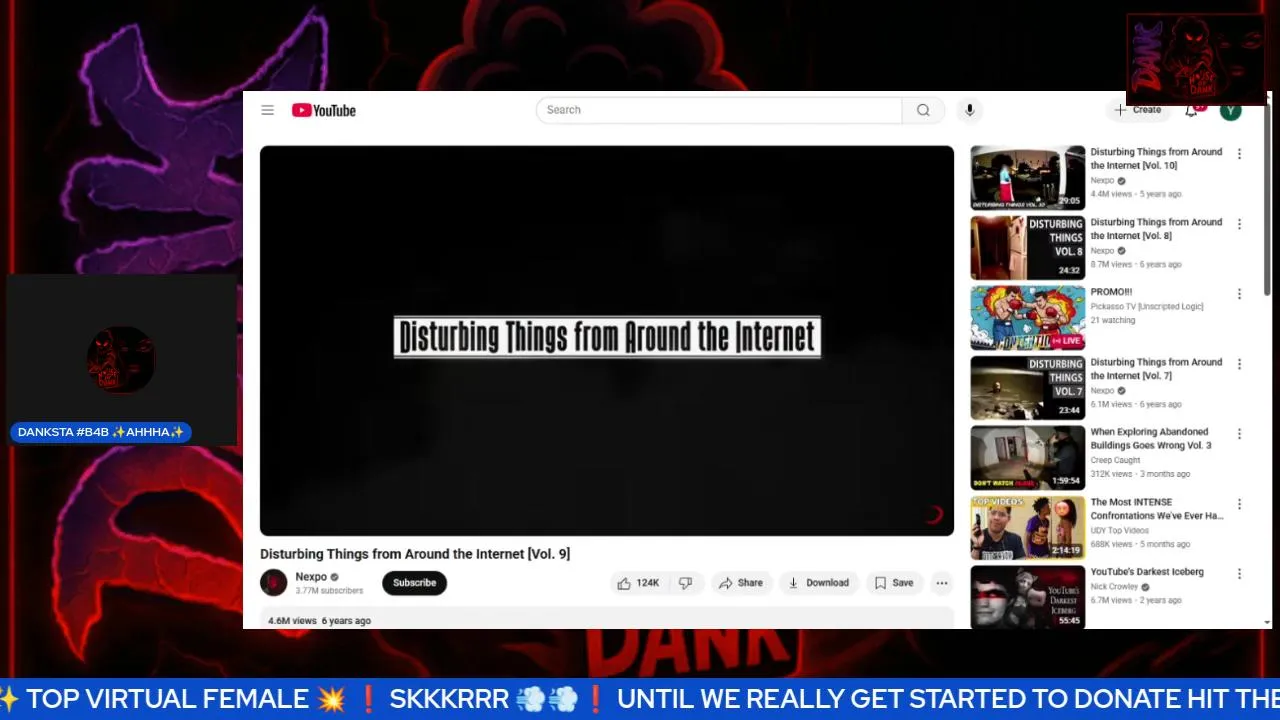This screenshot has height=720, width=1280.
Task: Open PROMO!!! live stream thumbnail
Action: (1027, 318)
